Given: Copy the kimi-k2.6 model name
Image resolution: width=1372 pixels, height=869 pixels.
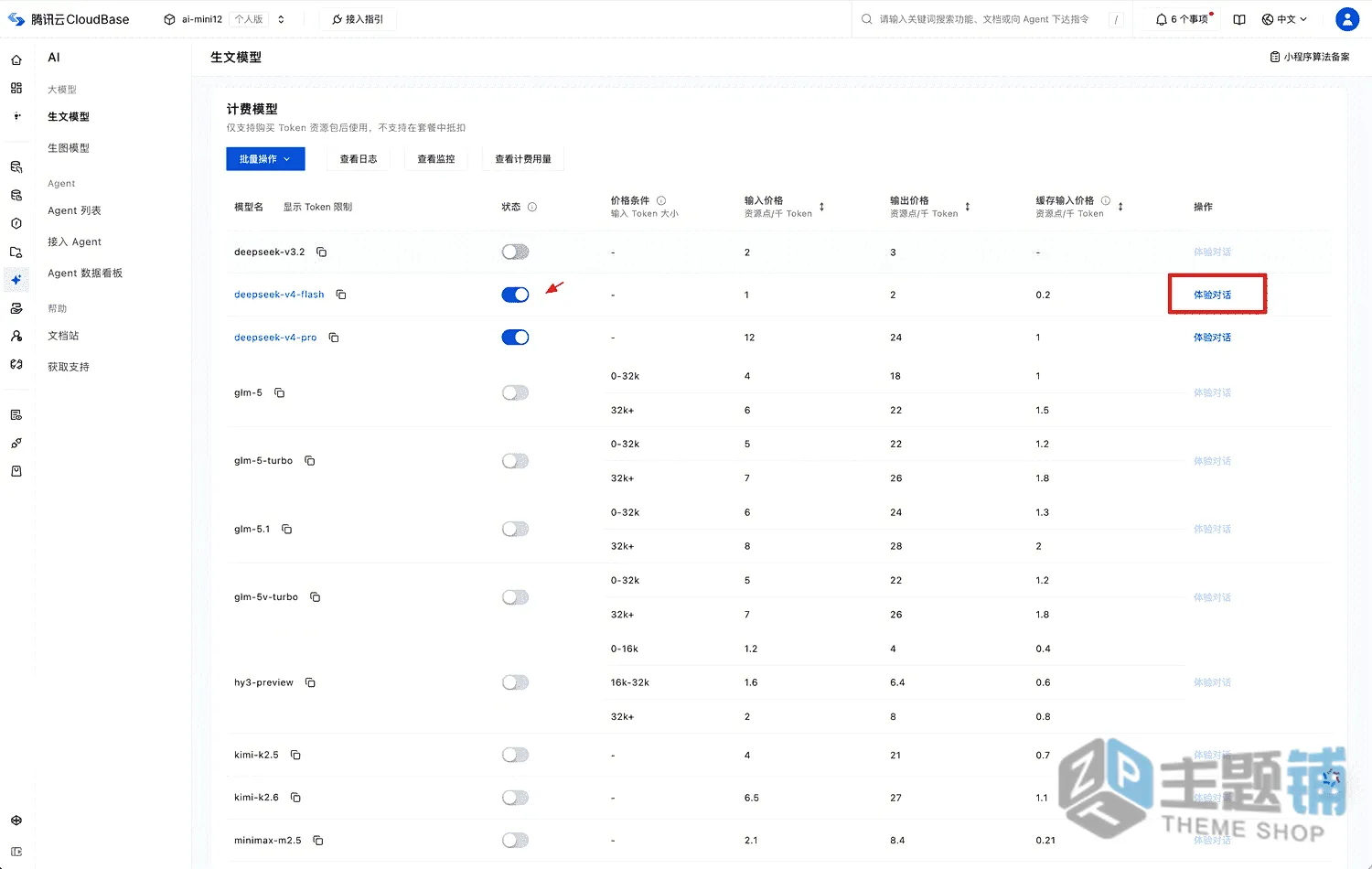Looking at the screenshot, I should pos(295,798).
